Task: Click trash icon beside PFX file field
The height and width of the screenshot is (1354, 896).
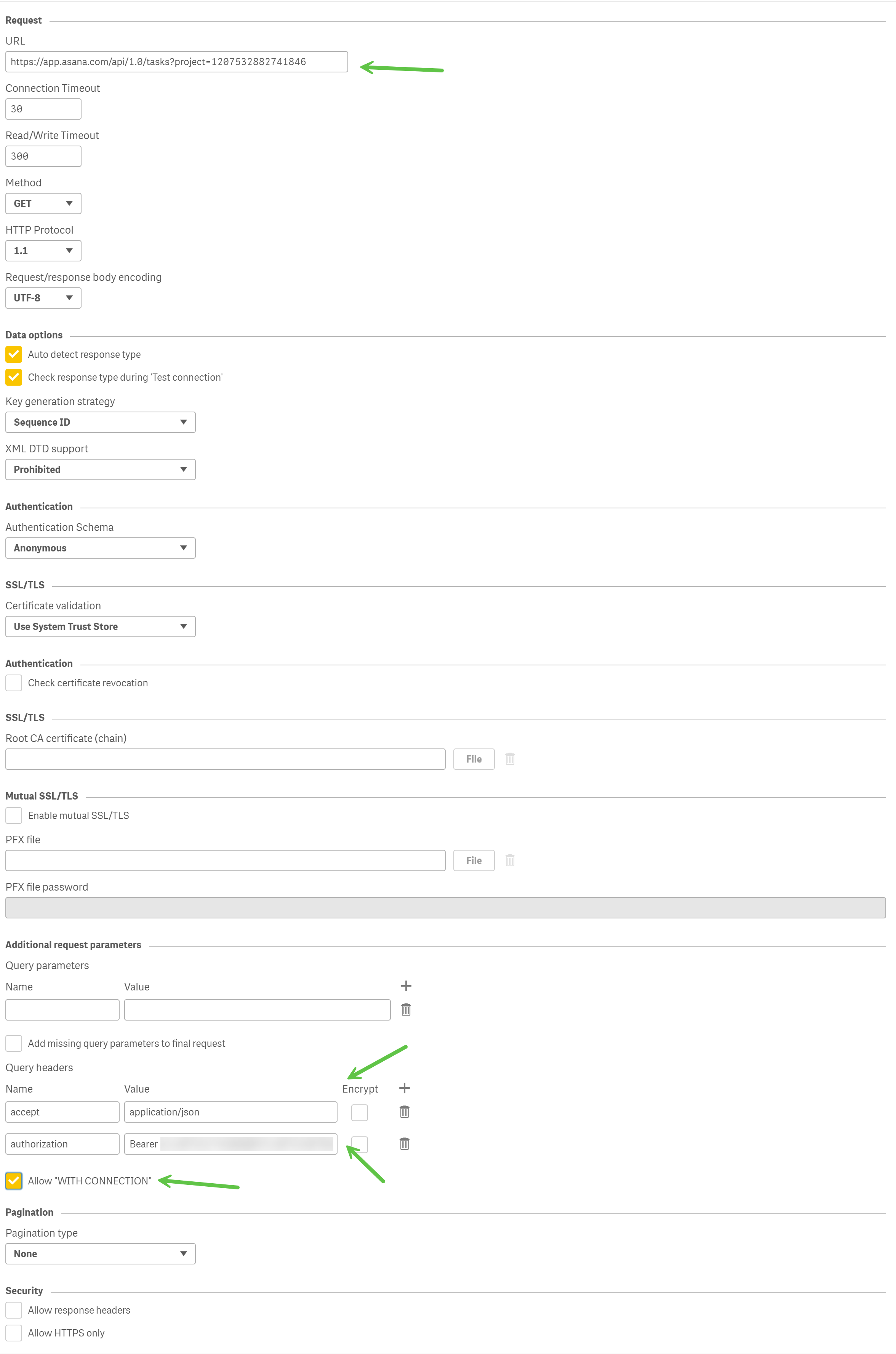Action: click(x=510, y=860)
